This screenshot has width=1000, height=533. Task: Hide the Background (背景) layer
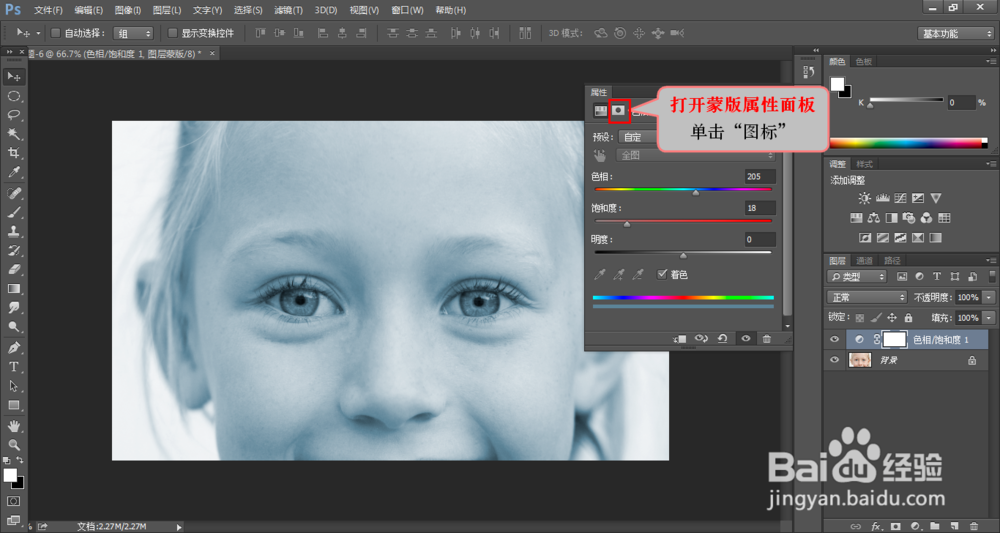click(x=834, y=360)
